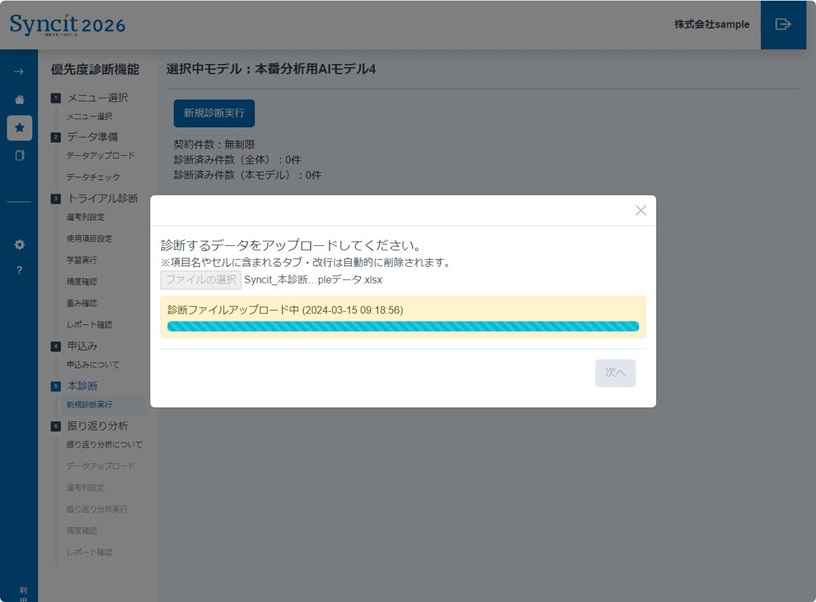
Task: Select the star icon in the left rail
Action: [19, 128]
